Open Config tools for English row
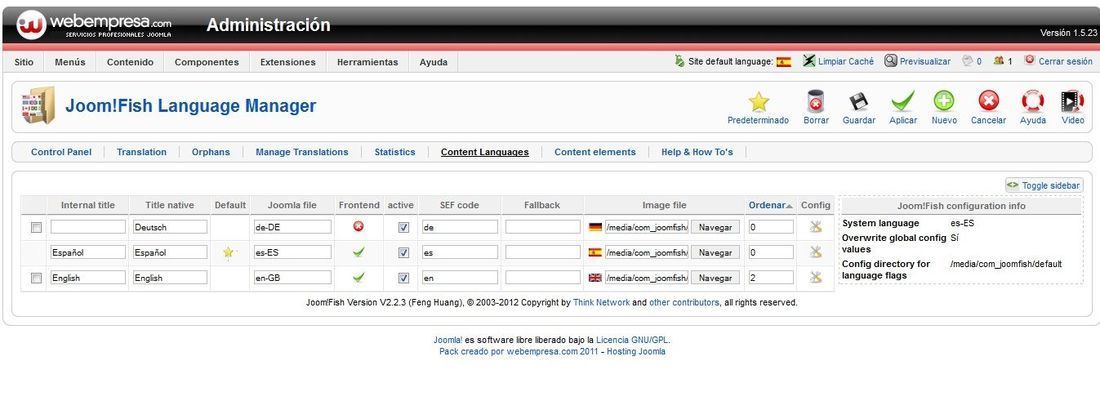 [x=815, y=277]
